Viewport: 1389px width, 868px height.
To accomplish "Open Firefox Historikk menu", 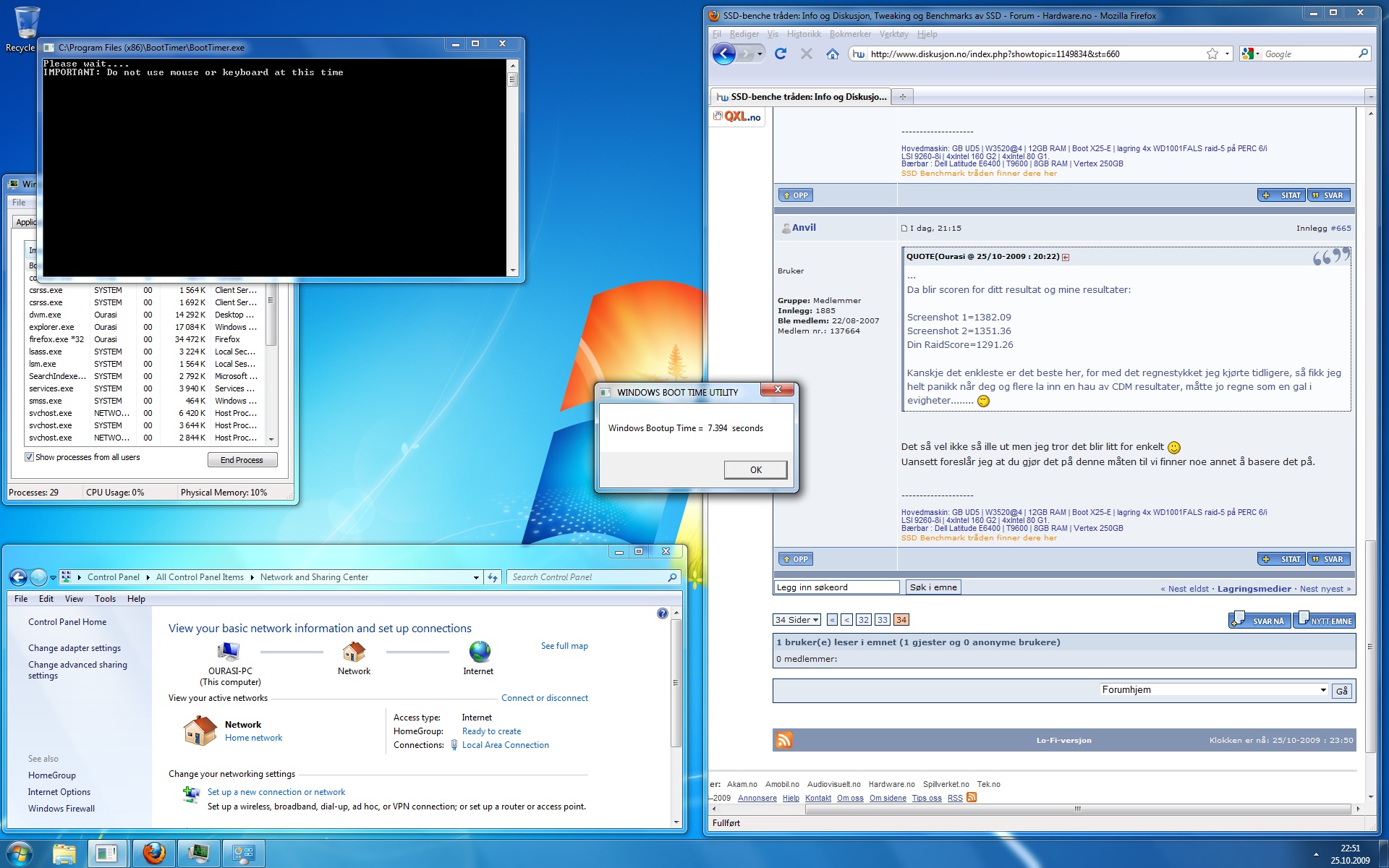I will click(804, 34).
